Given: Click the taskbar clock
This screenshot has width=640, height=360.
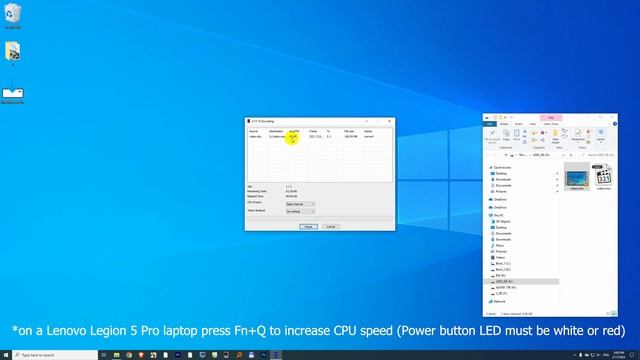Looking at the screenshot, I should 619,355.
